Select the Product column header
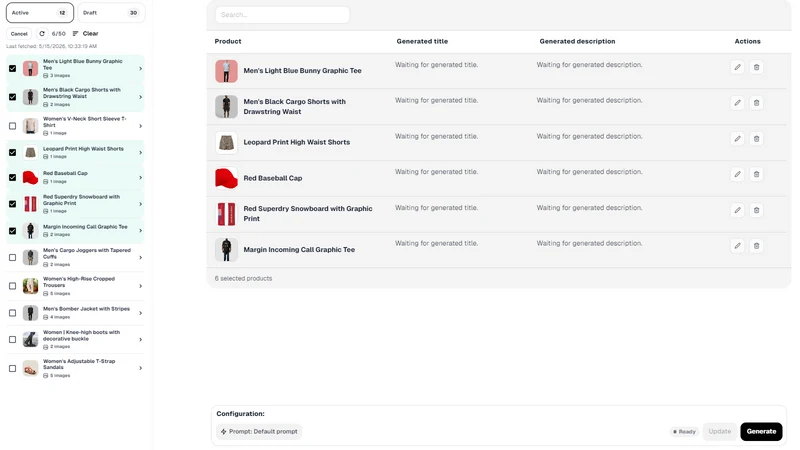 pos(228,41)
